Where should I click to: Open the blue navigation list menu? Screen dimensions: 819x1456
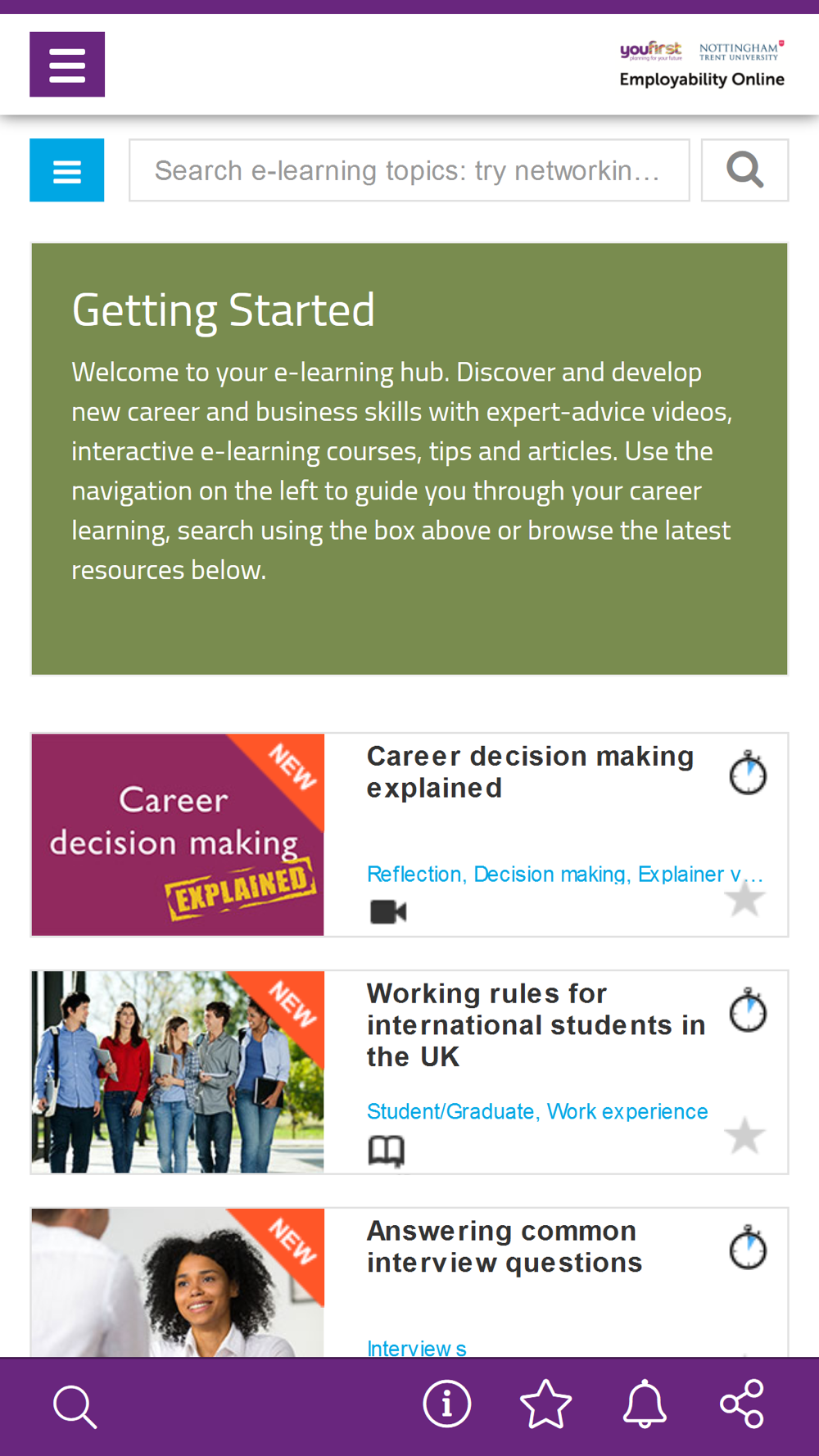67,170
